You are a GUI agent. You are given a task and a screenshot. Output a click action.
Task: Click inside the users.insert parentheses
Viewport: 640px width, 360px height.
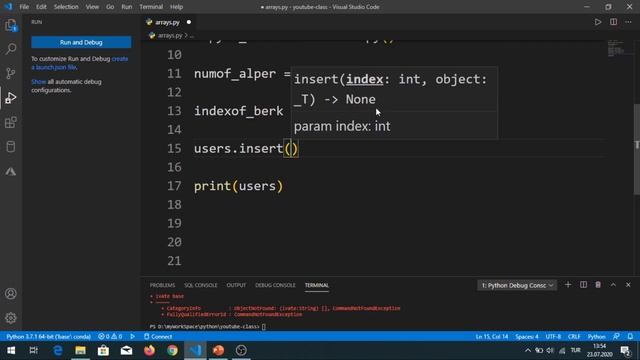[291, 149]
